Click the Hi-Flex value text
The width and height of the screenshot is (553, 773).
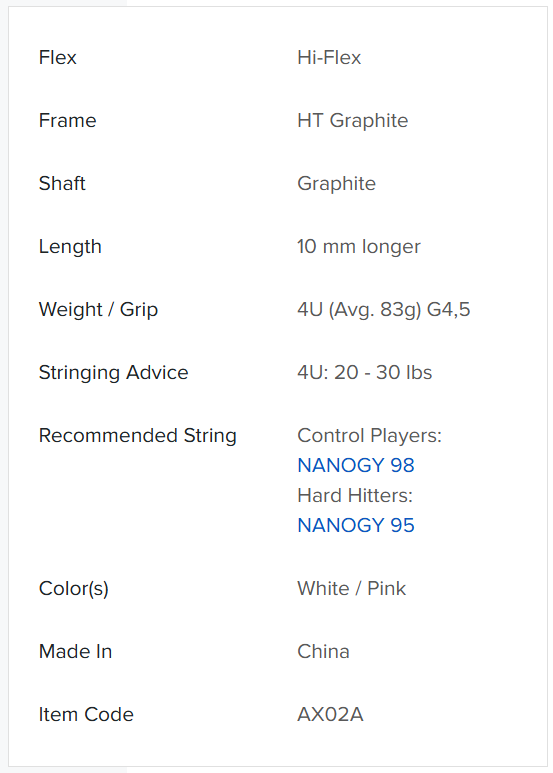click(x=329, y=58)
